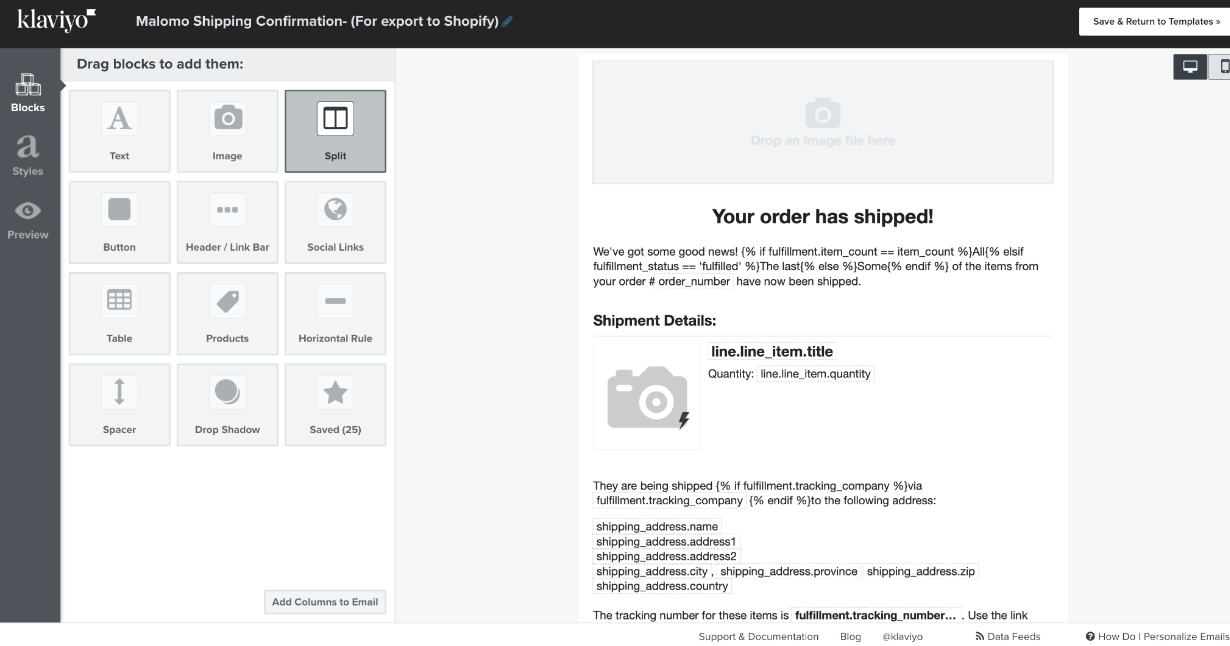The image size is (1230, 646).
Task: Choose the Image block icon
Action: click(x=227, y=120)
